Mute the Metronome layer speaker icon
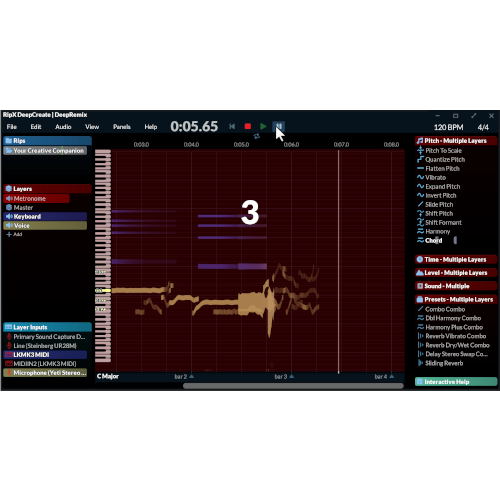500x500 pixels. click(x=9, y=199)
